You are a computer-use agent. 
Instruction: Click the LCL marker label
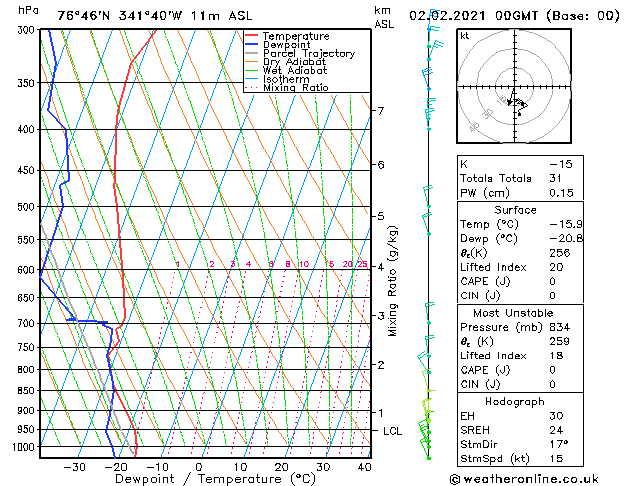click(392, 431)
